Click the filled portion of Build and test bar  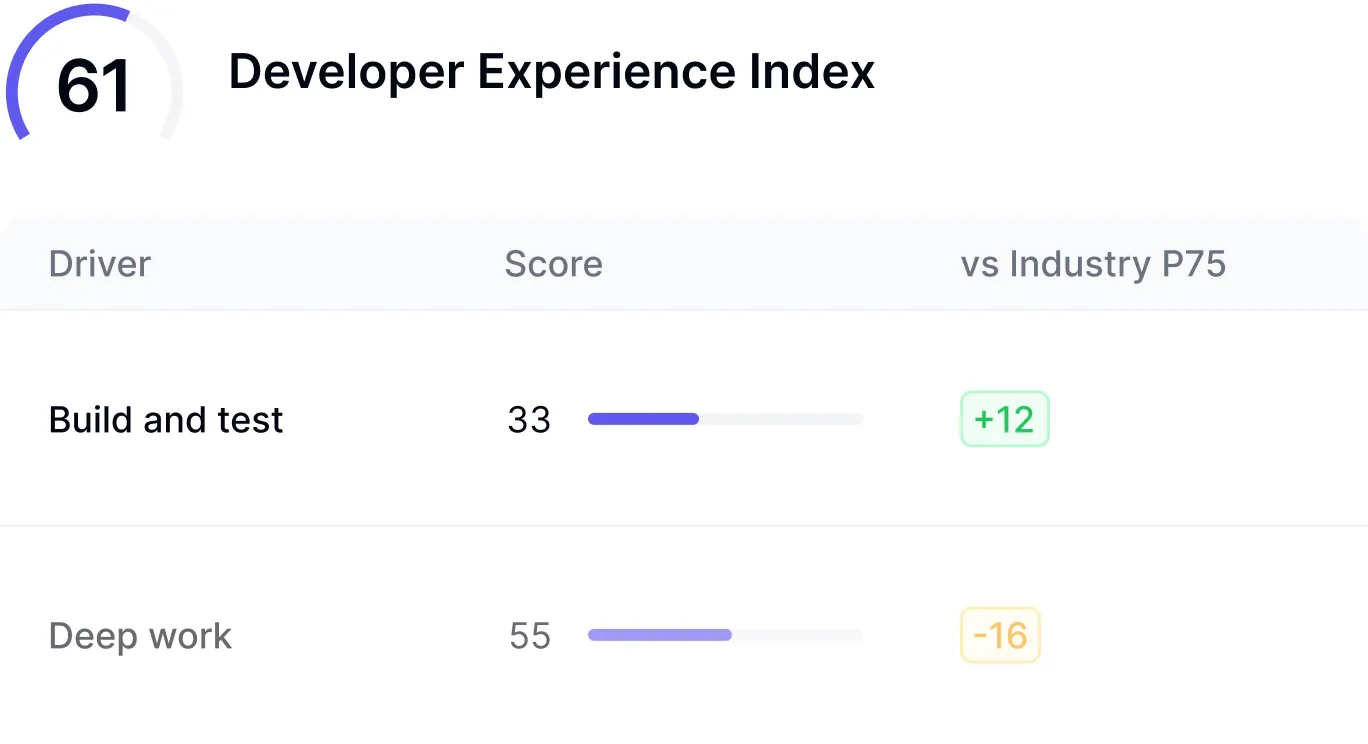(x=643, y=419)
